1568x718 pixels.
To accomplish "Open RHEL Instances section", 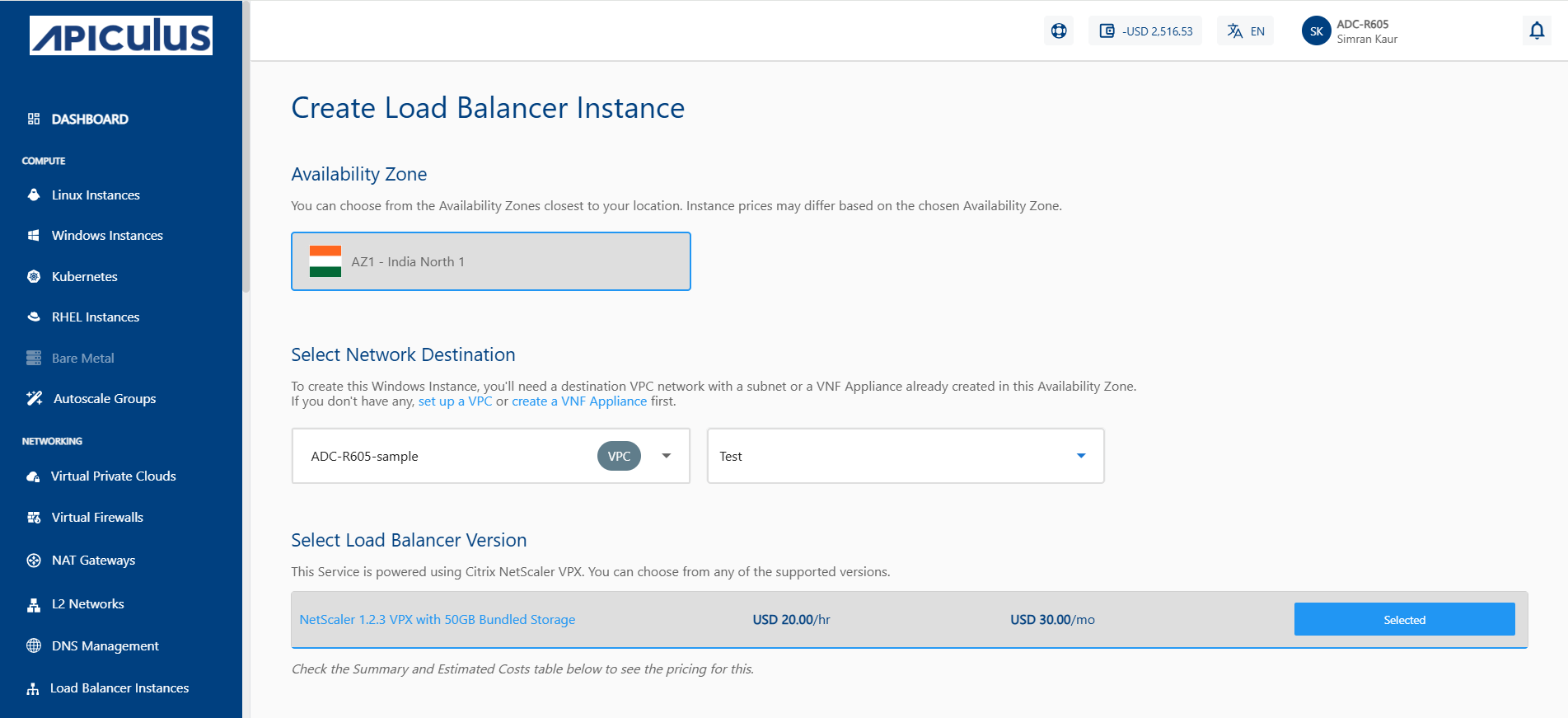I will tap(96, 317).
